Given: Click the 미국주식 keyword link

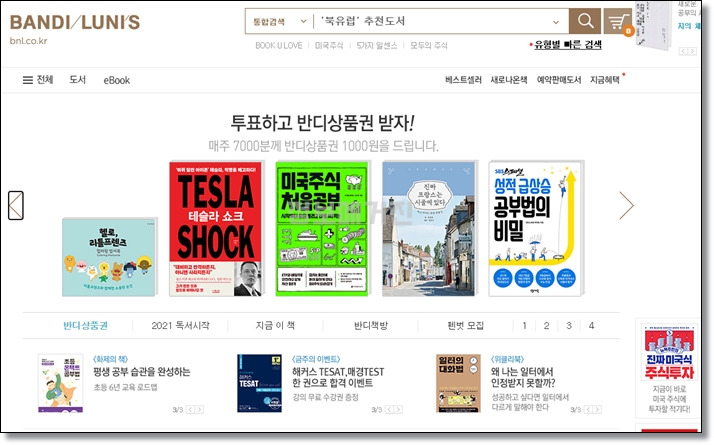Looking at the screenshot, I should pos(329,46).
